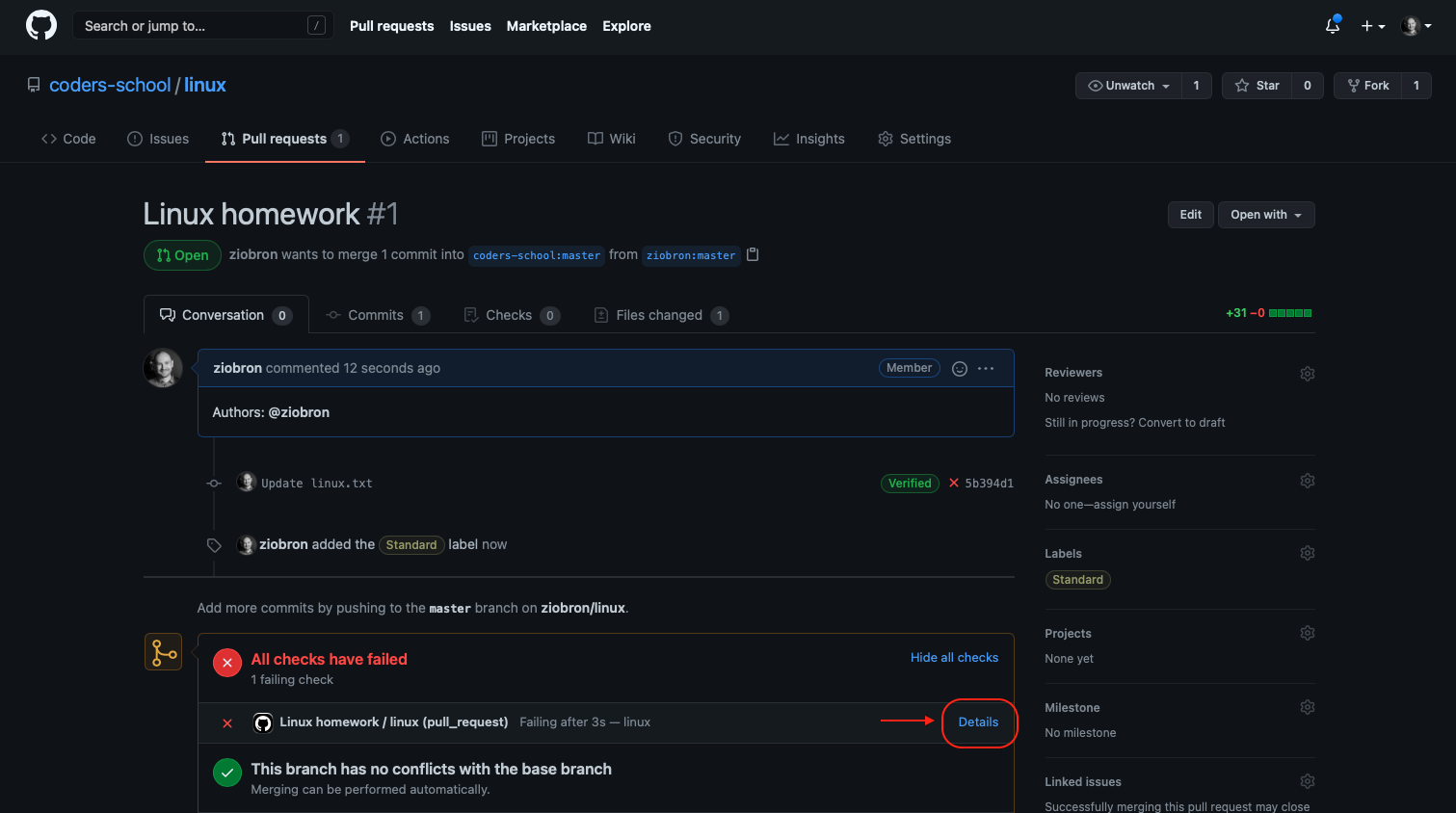Open the Assignees gear settings
The image size is (1456, 813).
(x=1308, y=481)
